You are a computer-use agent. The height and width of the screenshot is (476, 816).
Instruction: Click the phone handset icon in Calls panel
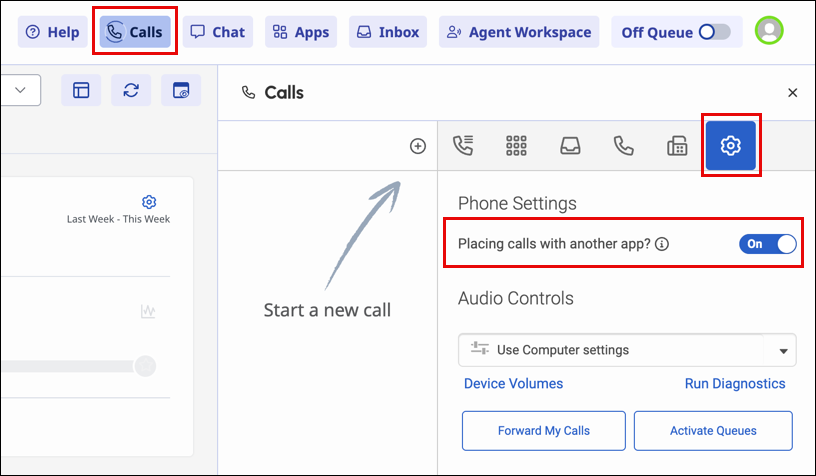624,146
